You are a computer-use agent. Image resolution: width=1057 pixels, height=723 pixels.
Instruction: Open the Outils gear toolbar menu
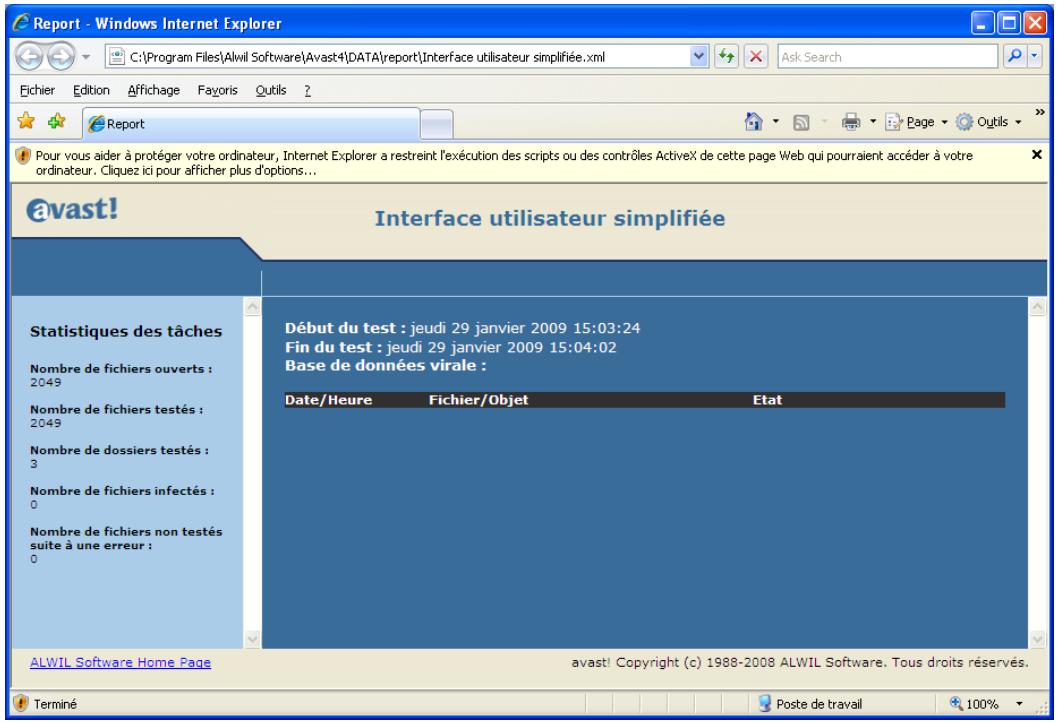coord(989,122)
